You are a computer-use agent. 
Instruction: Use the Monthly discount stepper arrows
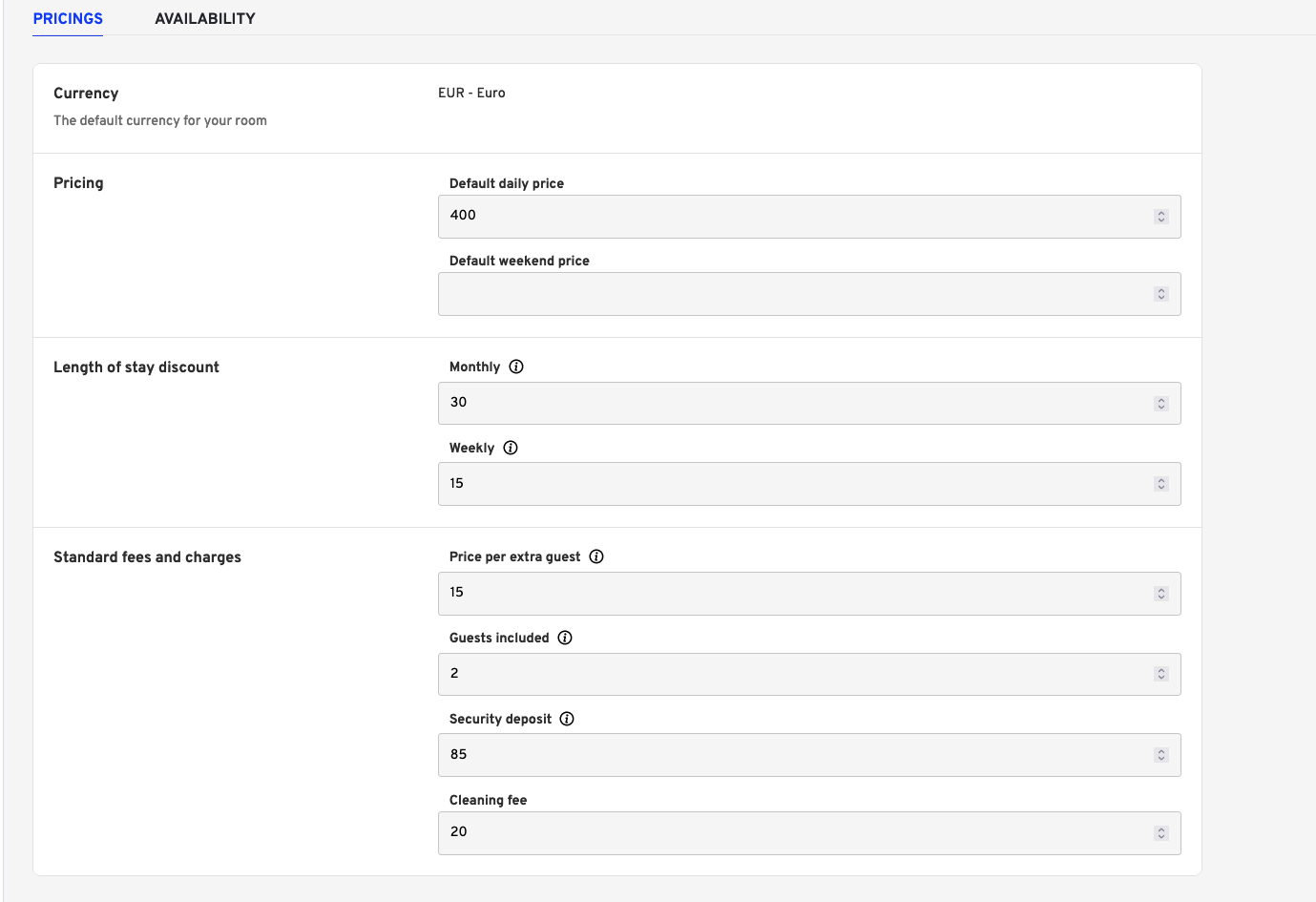click(1161, 404)
